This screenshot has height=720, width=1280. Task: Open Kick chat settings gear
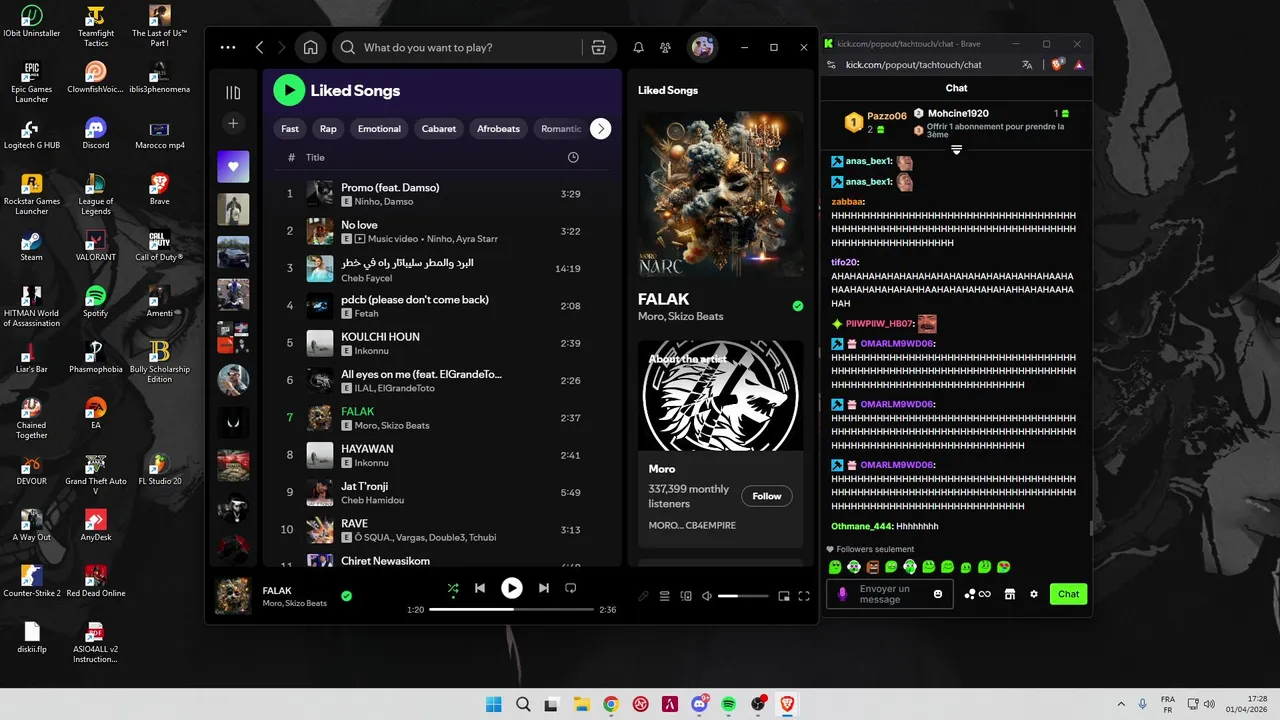[x=1034, y=594]
